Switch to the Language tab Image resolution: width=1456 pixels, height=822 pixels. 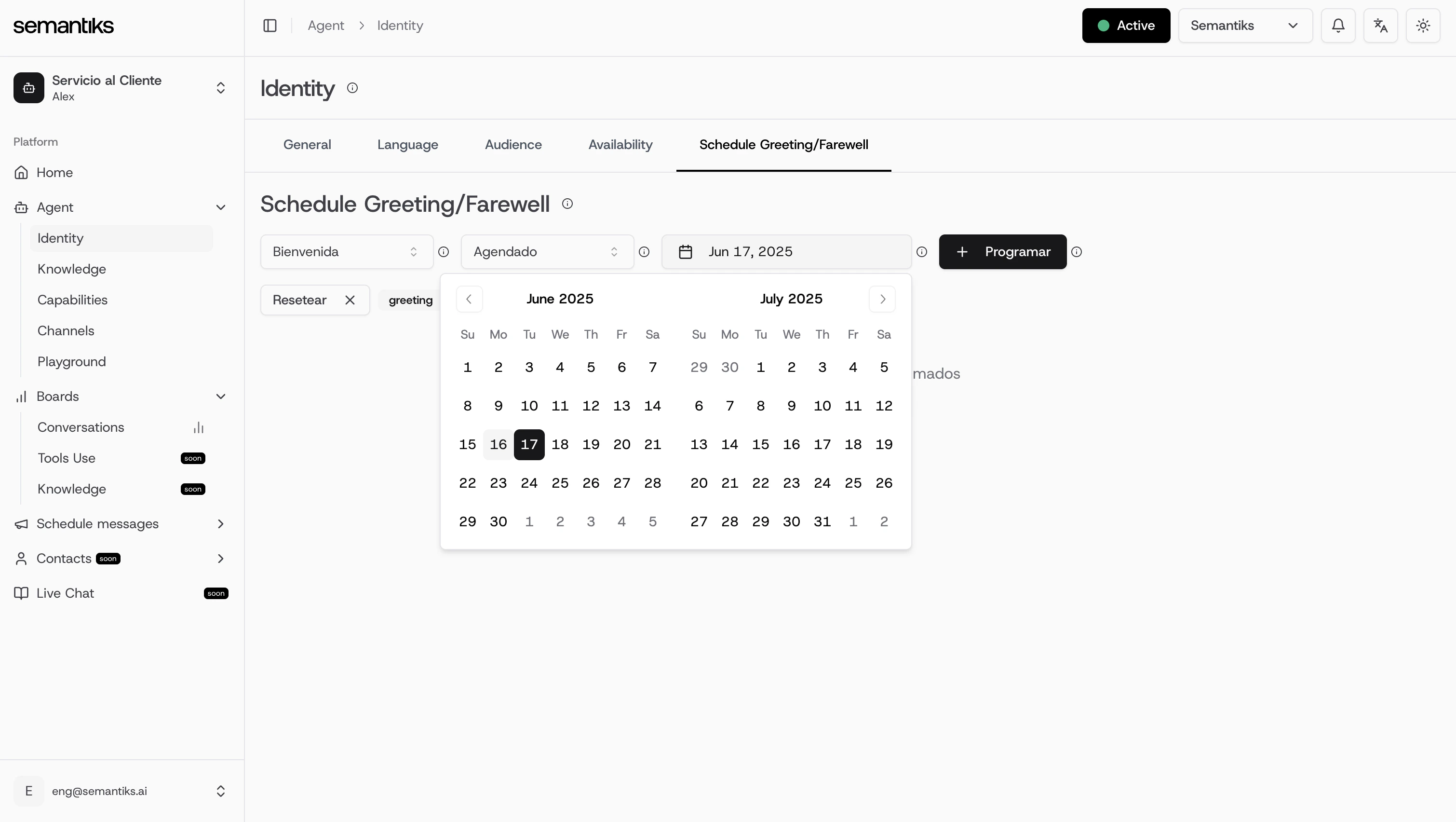(x=407, y=145)
